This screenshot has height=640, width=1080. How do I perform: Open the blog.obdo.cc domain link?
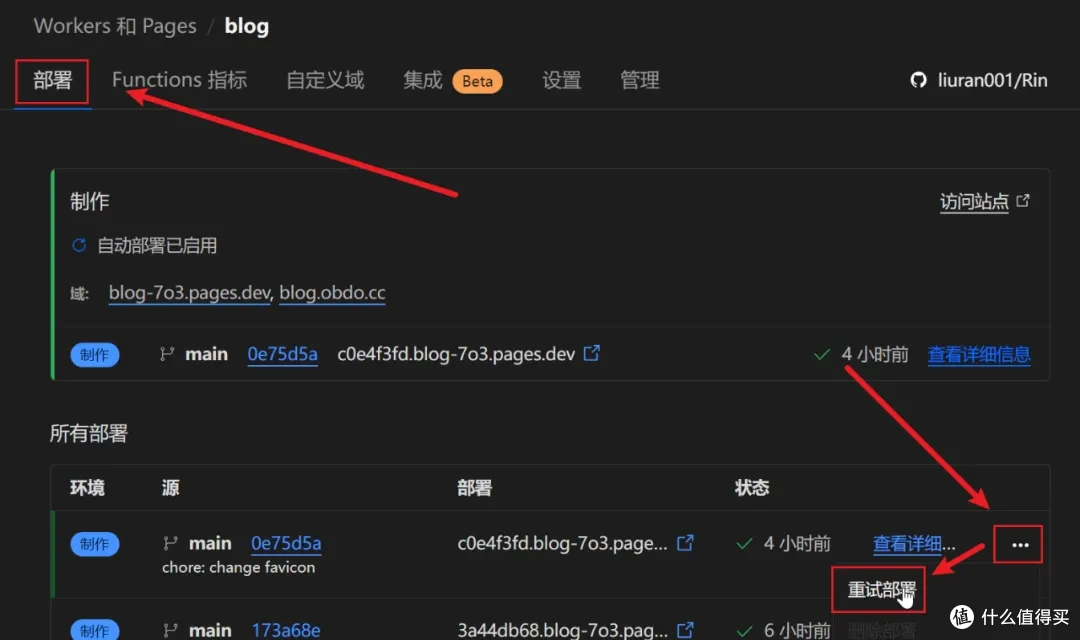(x=332, y=293)
